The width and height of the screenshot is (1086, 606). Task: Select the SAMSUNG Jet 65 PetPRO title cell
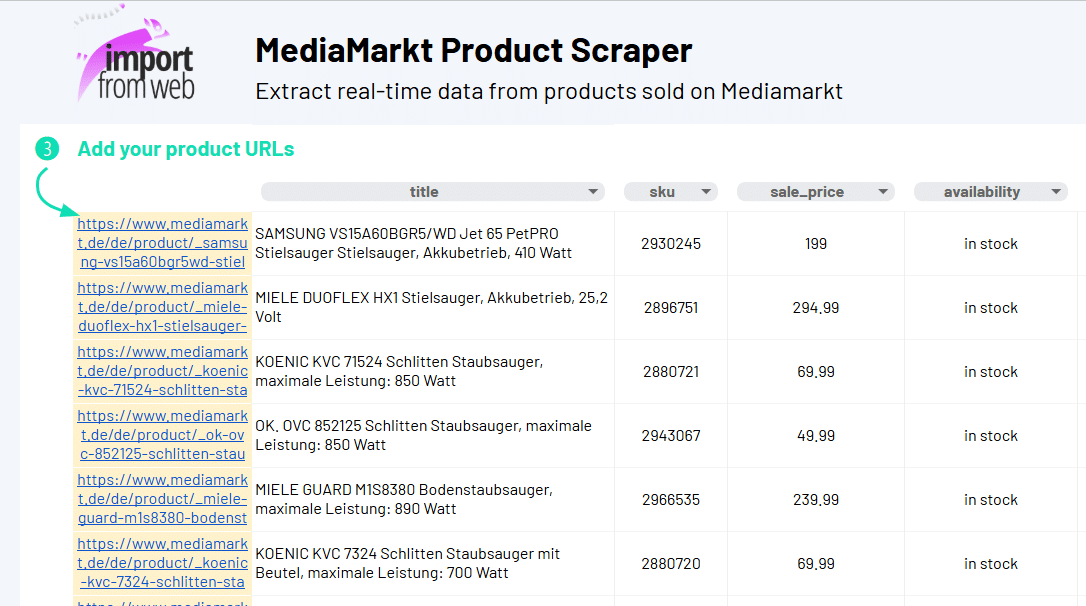(x=432, y=244)
